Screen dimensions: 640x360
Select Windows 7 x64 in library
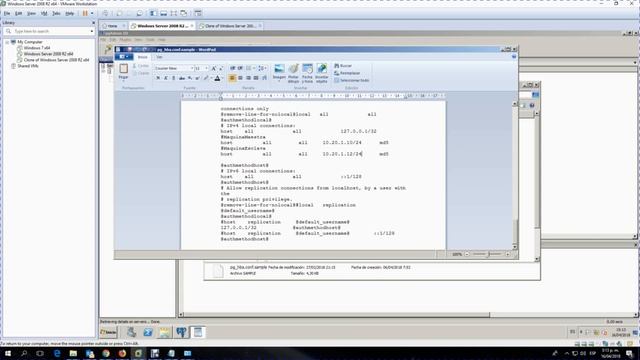[37, 48]
